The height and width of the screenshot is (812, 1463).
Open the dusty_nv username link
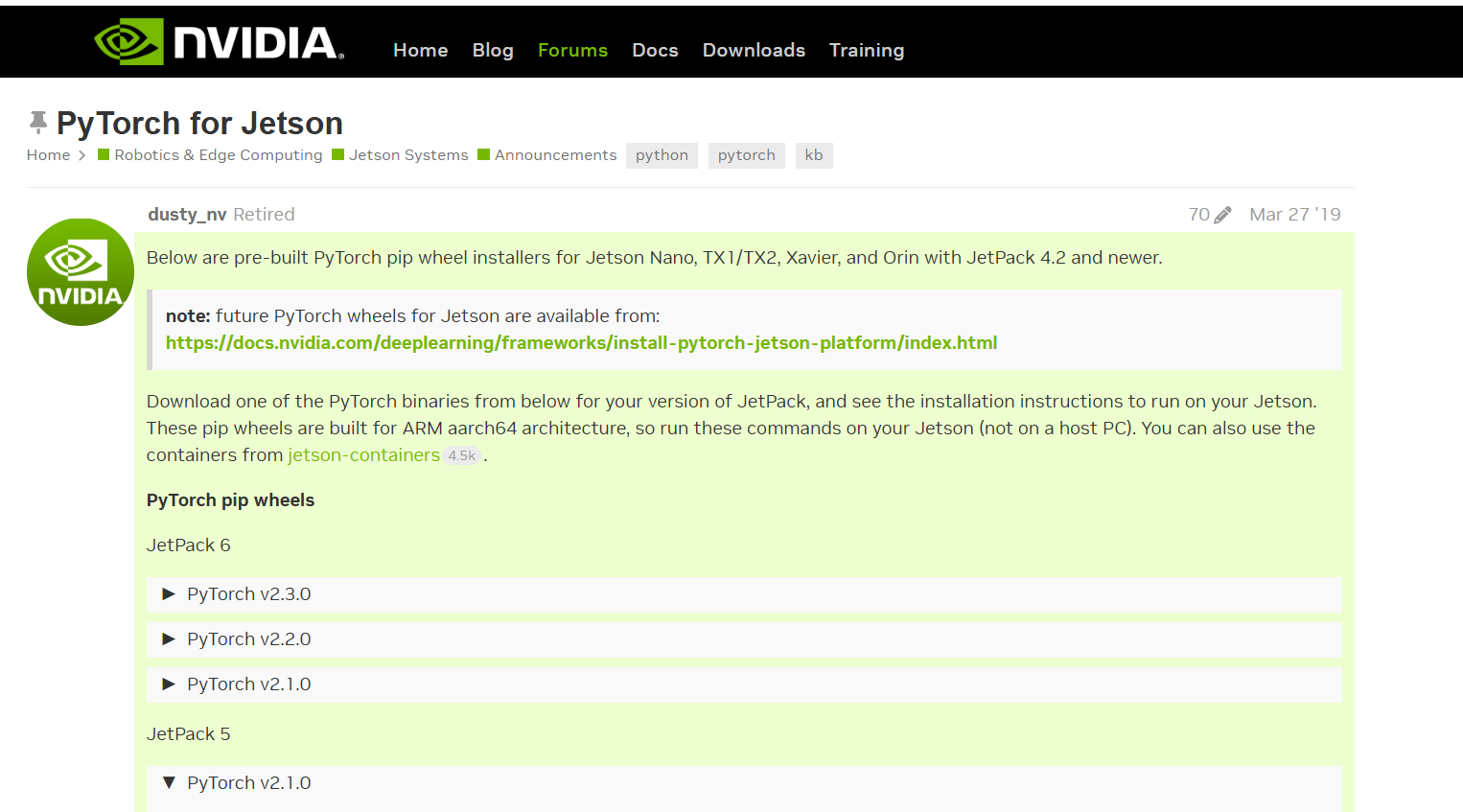point(187,215)
